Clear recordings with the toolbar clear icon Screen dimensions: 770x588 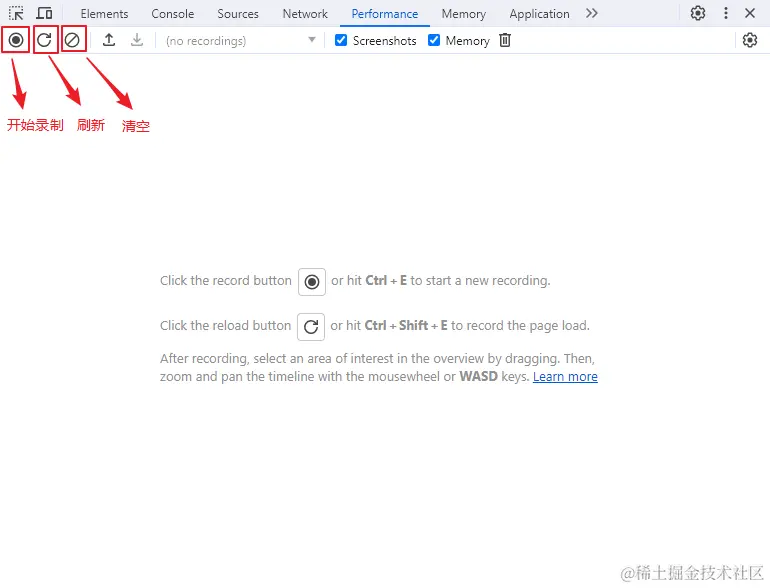73,40
